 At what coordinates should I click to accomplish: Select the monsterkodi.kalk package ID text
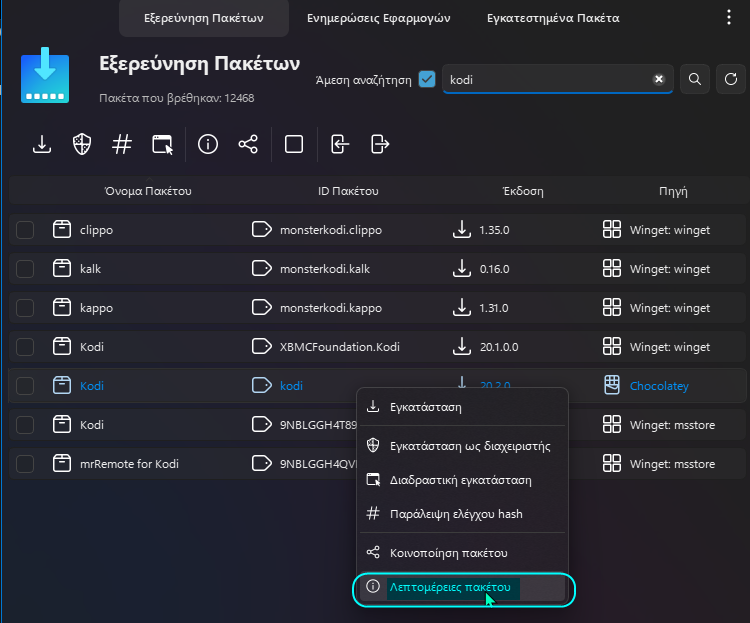click(325, 269)
